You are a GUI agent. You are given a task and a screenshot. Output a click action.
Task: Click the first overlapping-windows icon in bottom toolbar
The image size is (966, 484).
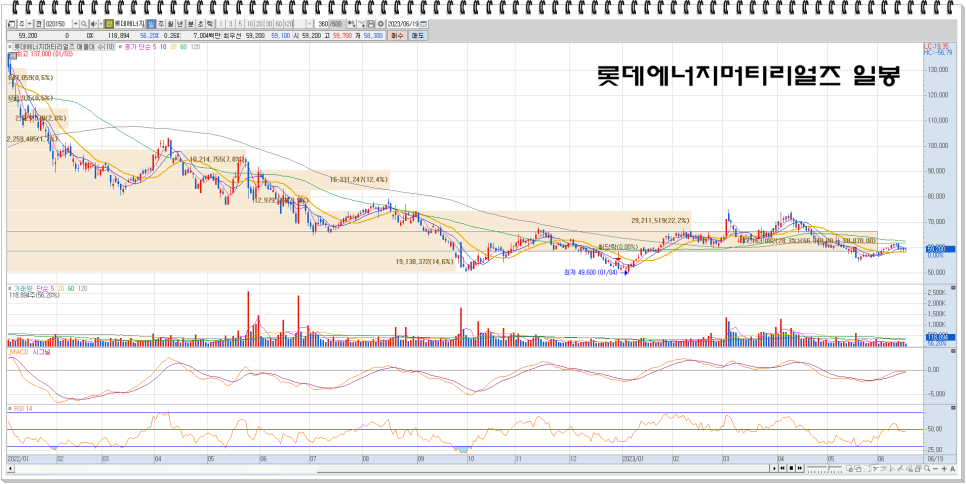coord(850,469)
